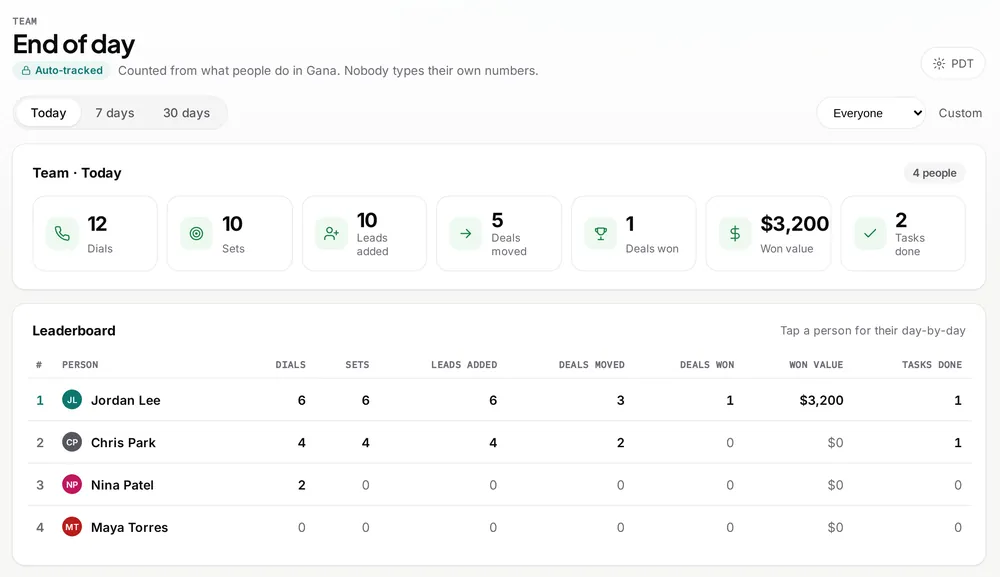Toggle the PDT timezone button
Viewport: 1000px width, 577px height.
pyautogui.click(x=953, y=64)
